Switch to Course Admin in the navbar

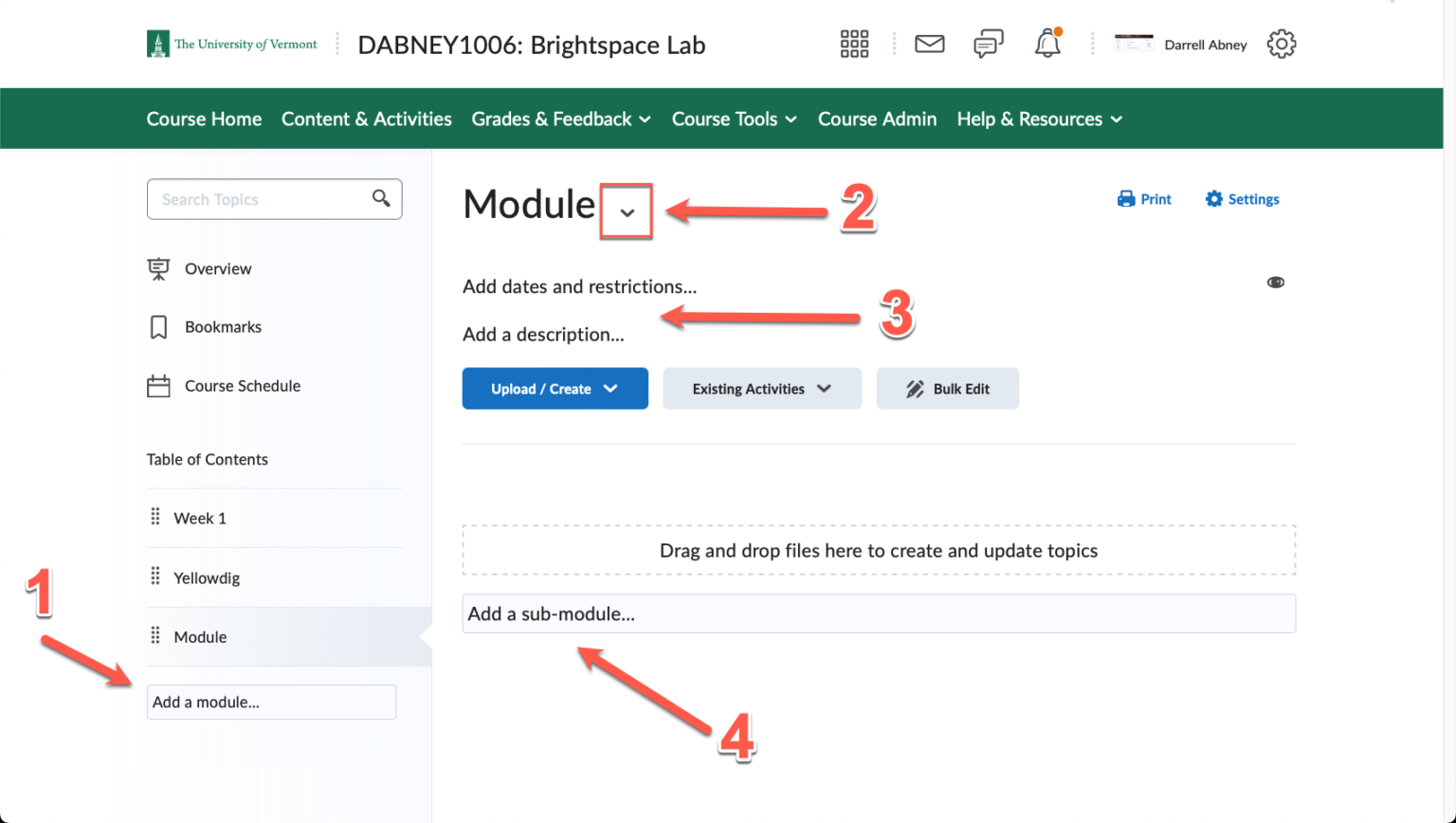click(876, 119)
